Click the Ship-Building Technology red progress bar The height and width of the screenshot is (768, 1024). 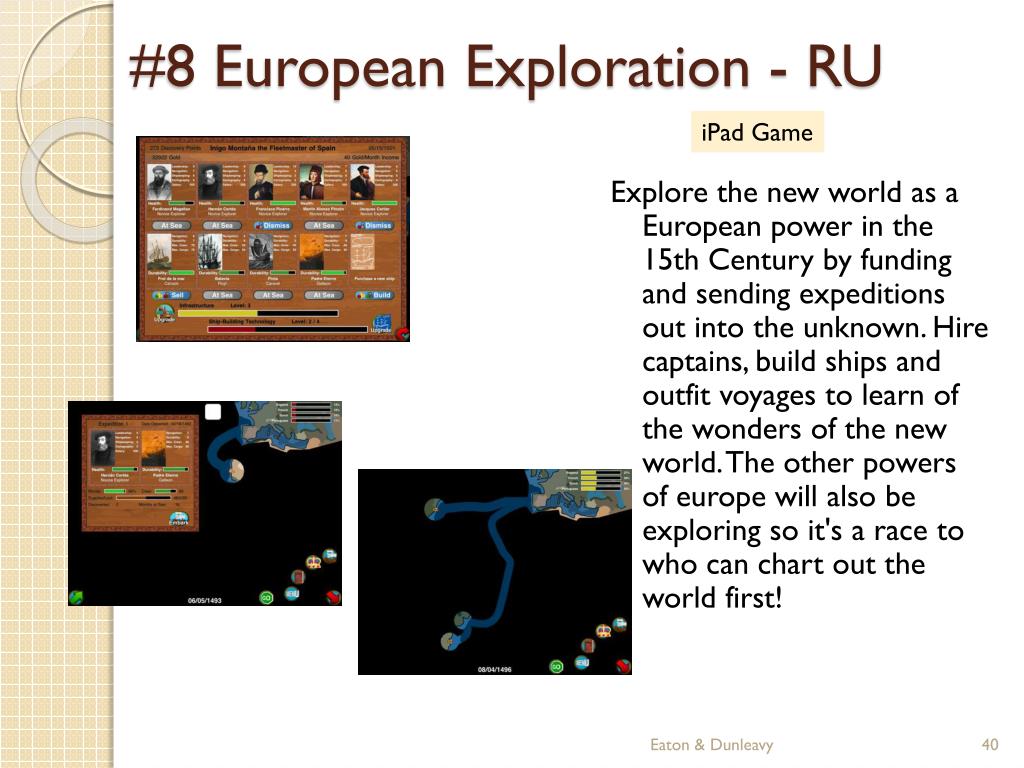point(287,330)
